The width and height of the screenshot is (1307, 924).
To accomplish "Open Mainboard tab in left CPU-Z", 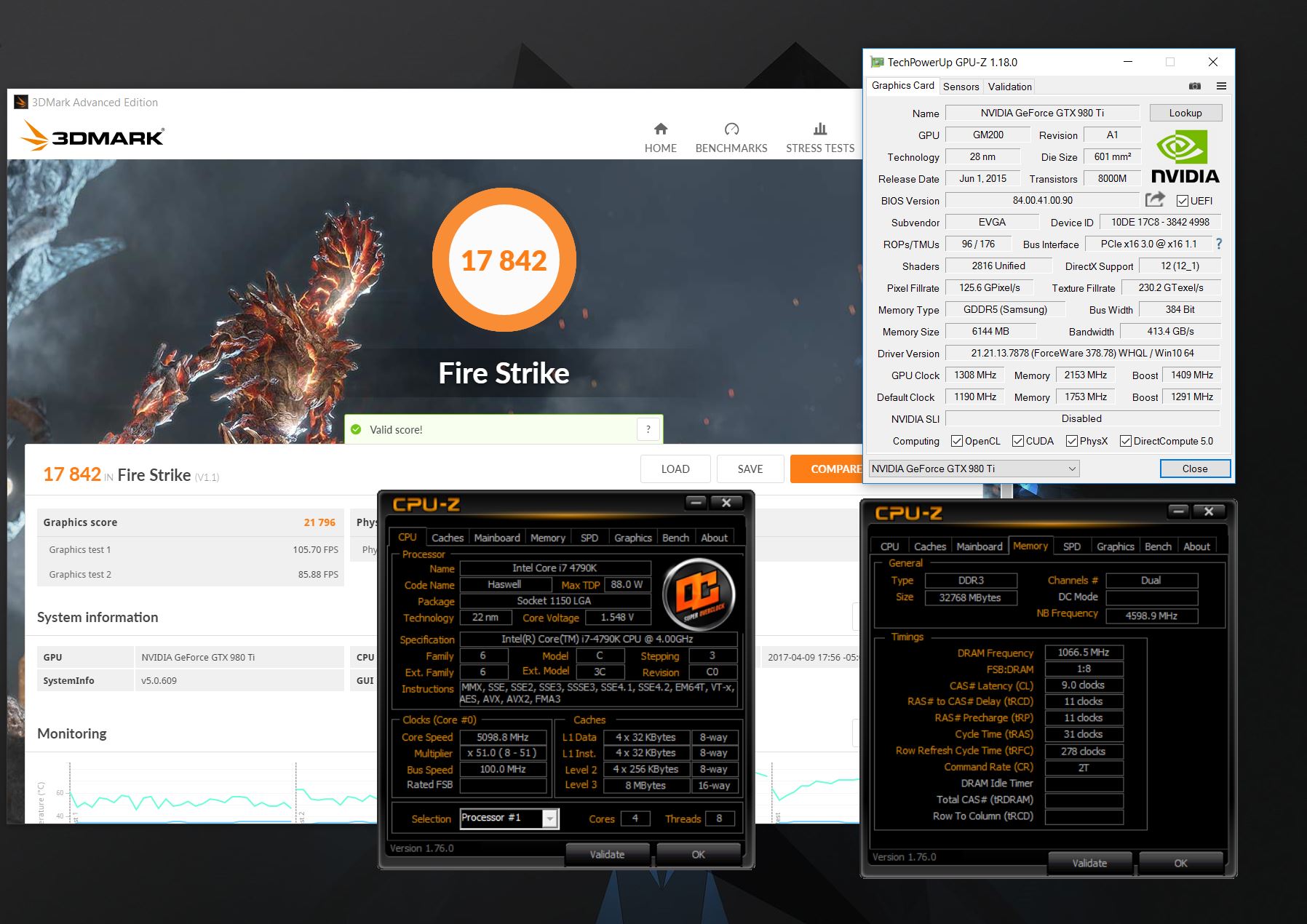I will point(497,538).
